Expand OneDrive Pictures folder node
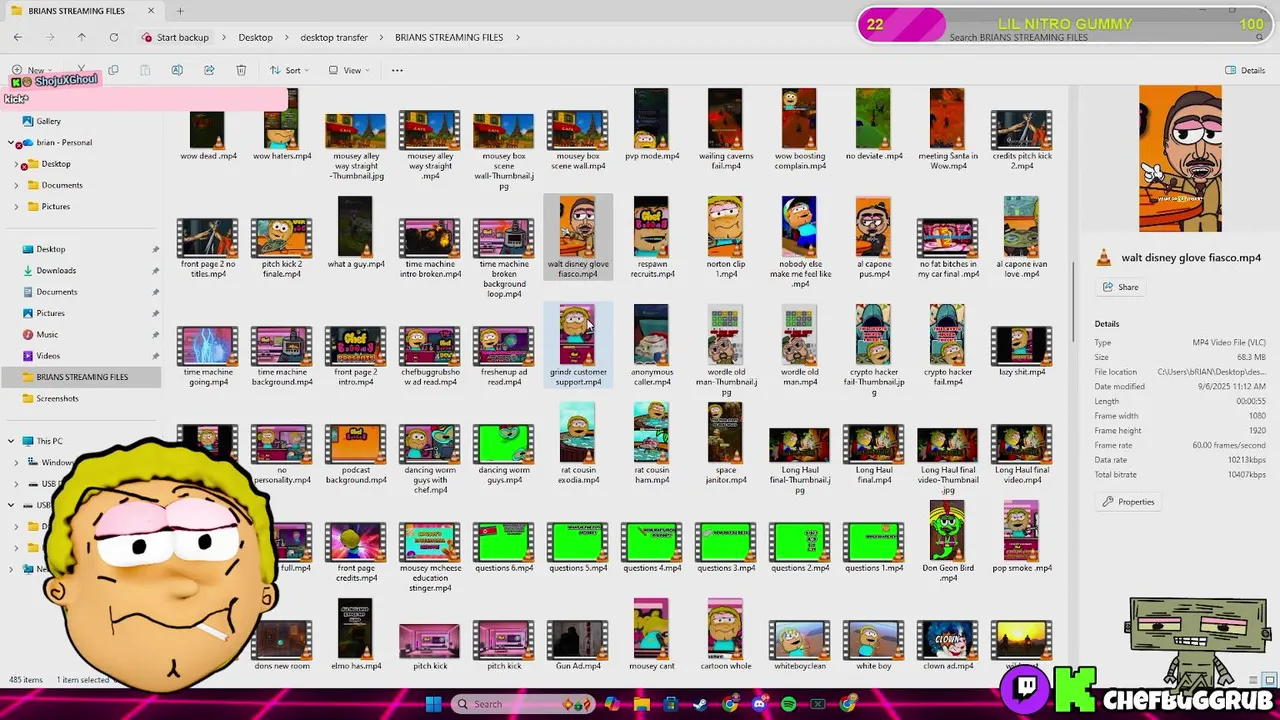1280x720 pixels. click(x=16, y=207)
